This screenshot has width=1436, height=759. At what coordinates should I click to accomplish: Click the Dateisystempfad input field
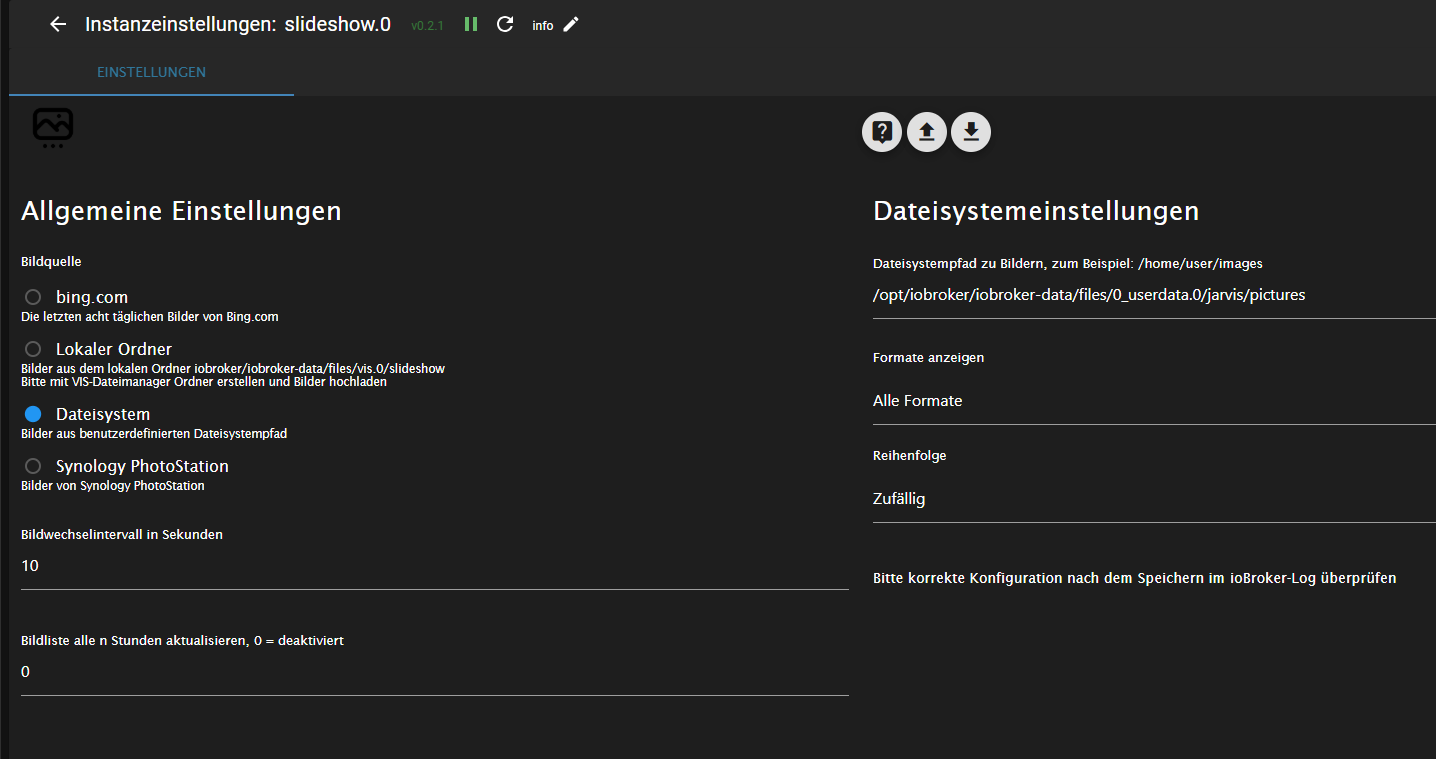tap(1154, 295)
